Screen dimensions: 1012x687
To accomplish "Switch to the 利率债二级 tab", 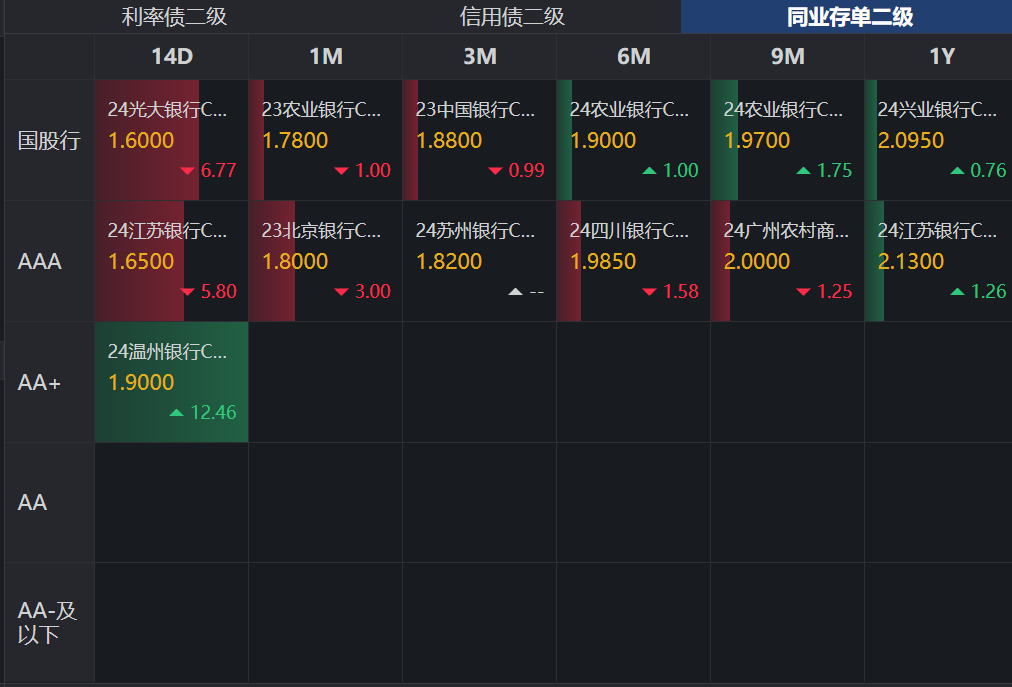I will (174, 17).
